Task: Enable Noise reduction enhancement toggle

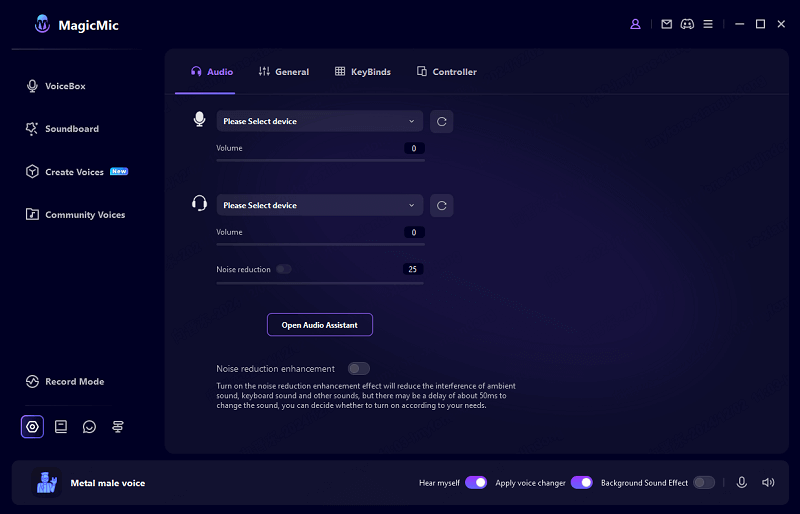Action: point(359,369)
